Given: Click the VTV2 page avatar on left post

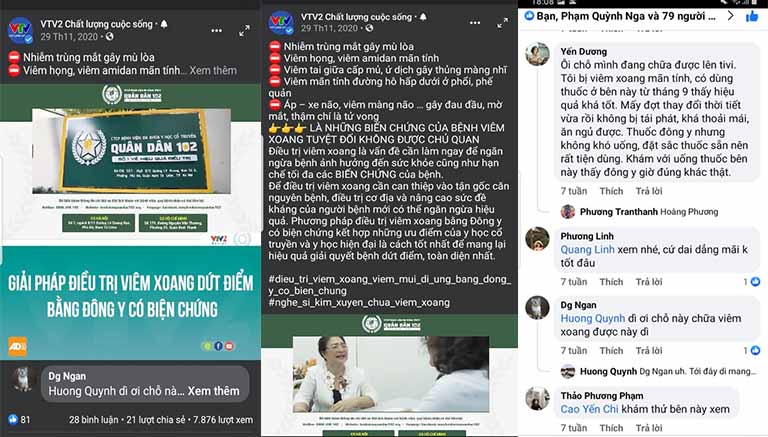Looking at the screenshot, I should coord(20,30).
